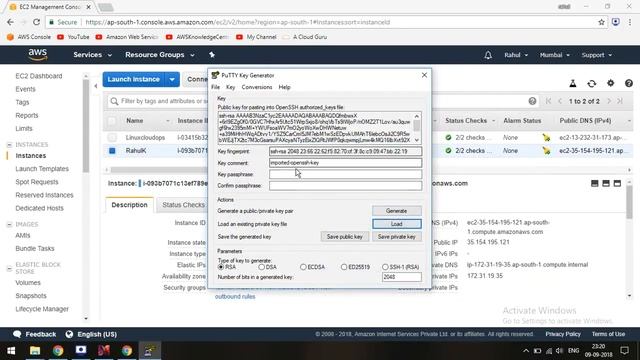Select DSA key type radio

pos(261,267)
